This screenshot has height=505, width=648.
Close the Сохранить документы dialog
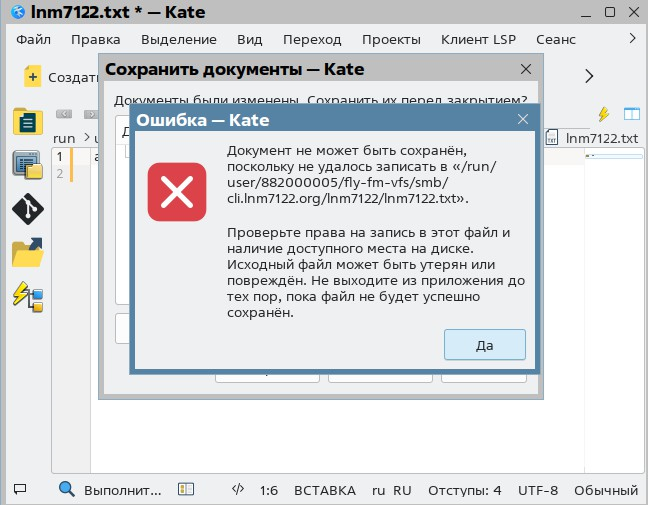point(526,69)
